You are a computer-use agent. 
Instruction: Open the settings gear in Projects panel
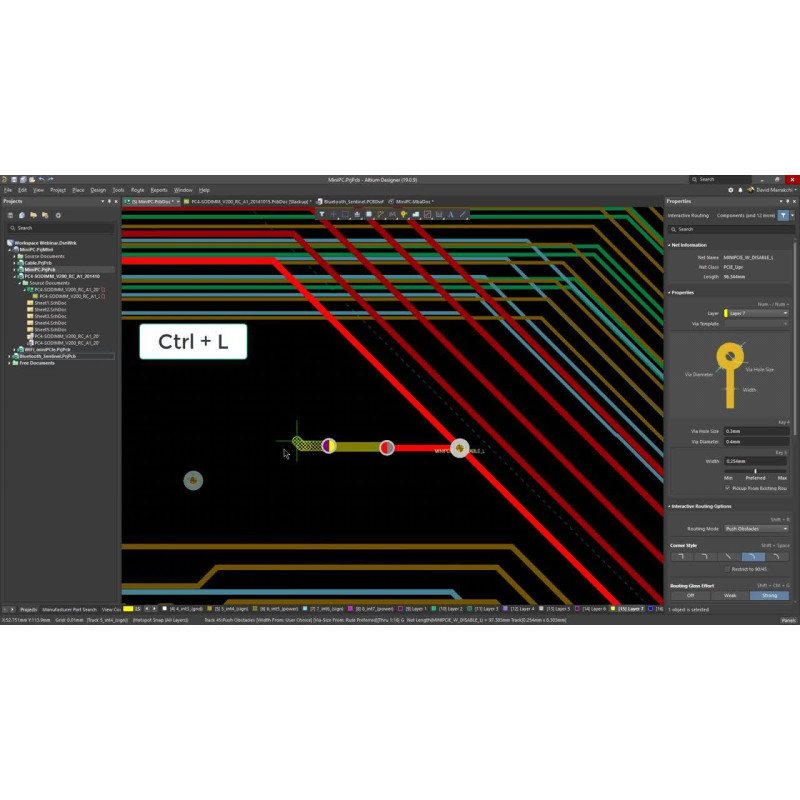[58, 215]
